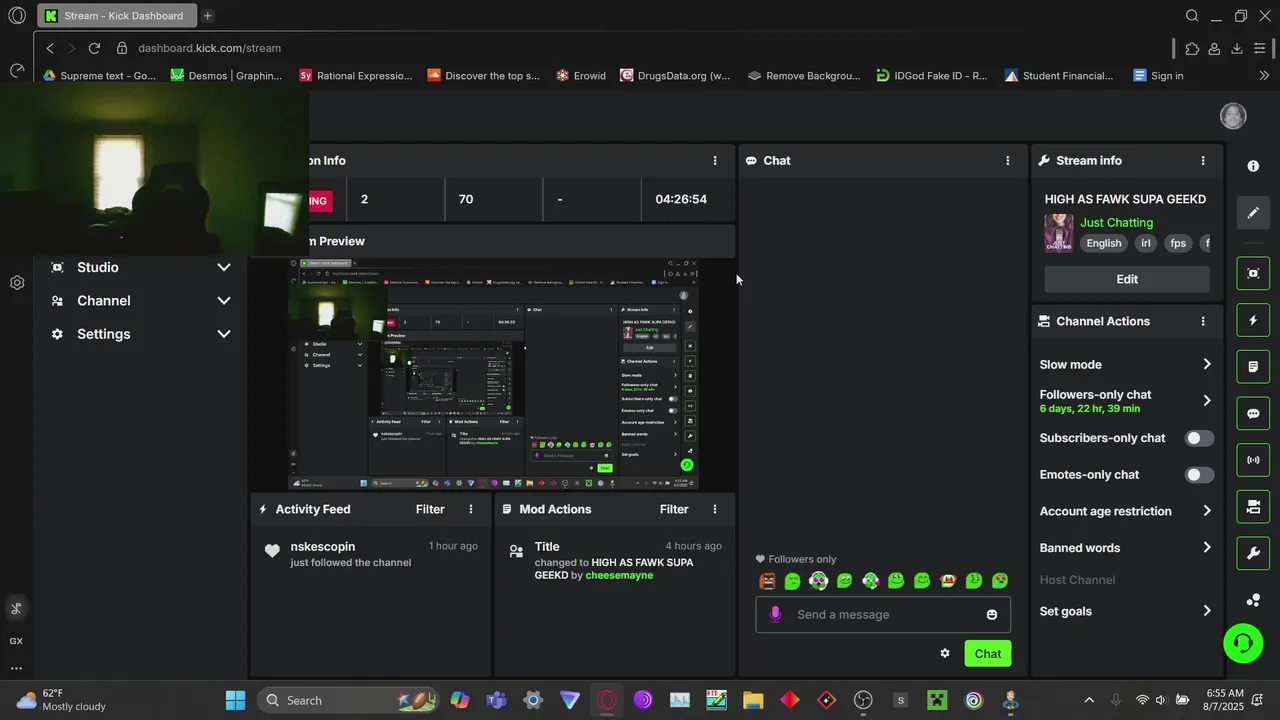Open the Erowid bookmark

click(581, 75)
